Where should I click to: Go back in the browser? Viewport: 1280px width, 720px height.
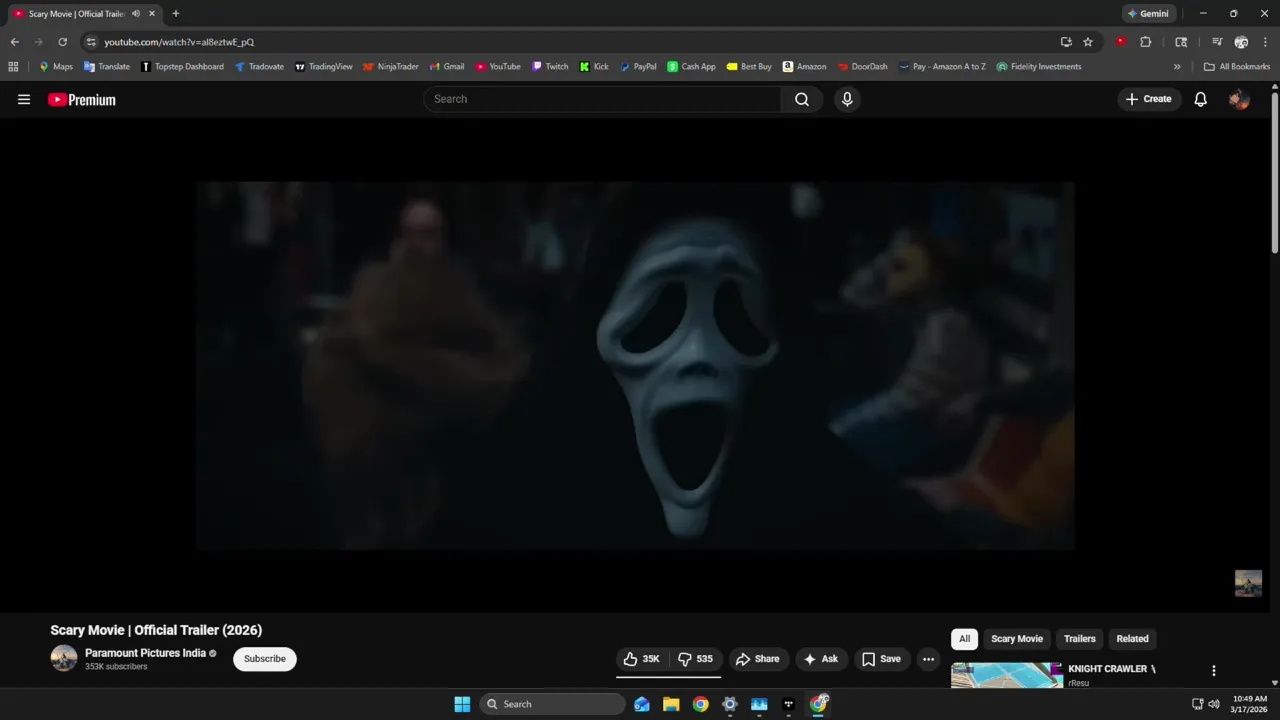(x=14, y=42)
